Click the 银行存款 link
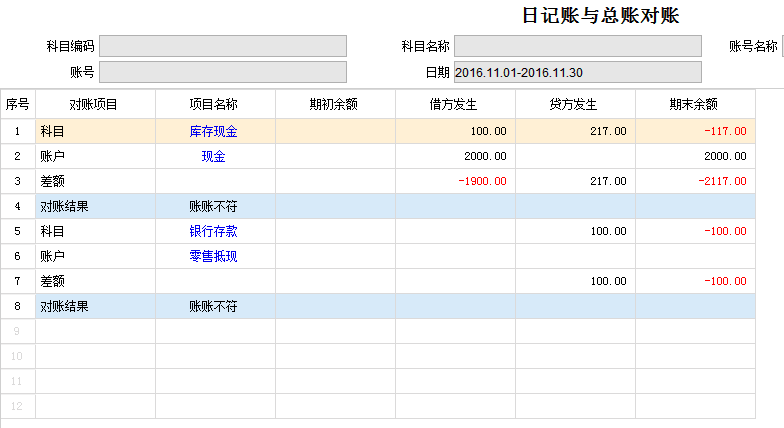The image size is (784, 428). tap(213, 231)
